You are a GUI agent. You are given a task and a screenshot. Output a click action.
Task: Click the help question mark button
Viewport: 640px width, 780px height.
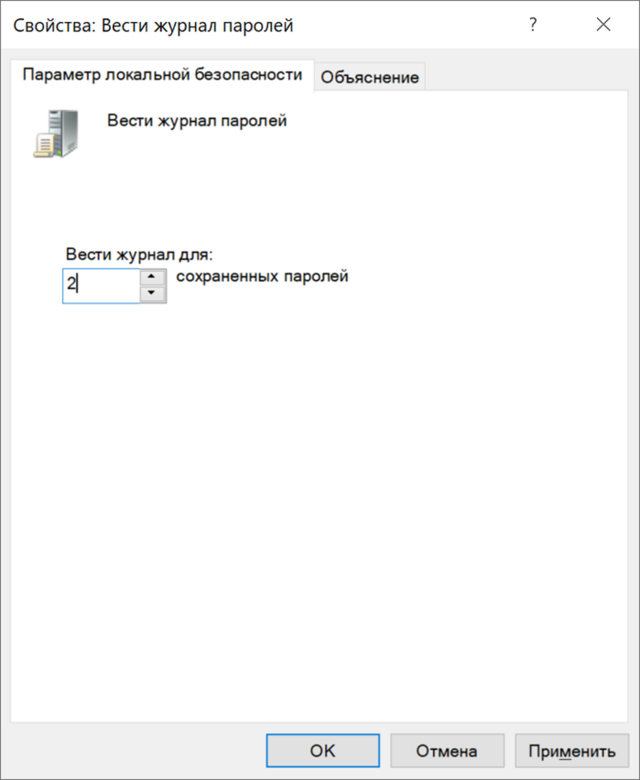click(x=533, y=25)
